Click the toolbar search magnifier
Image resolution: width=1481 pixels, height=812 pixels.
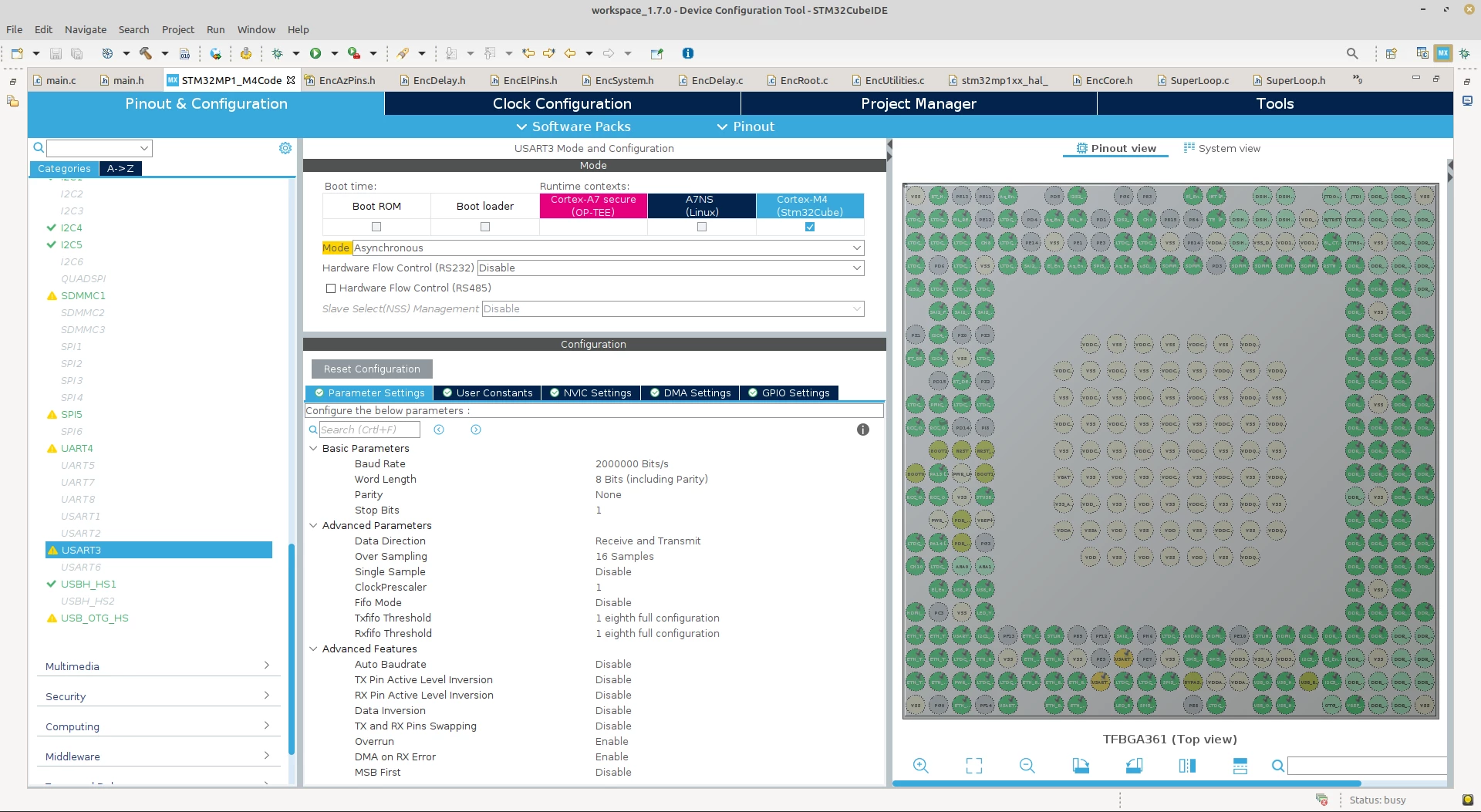[x=1352, y=53]
